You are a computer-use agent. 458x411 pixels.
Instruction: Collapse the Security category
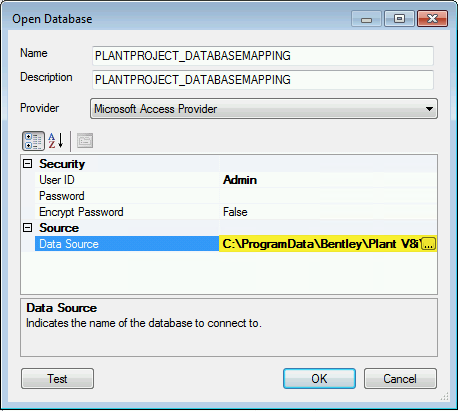tap(28, 164)
